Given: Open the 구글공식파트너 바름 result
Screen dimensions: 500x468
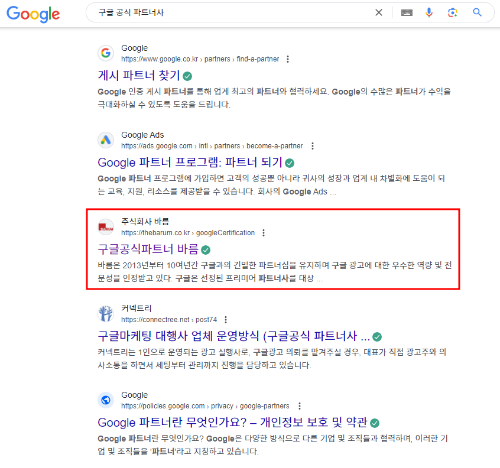Looking at the screenshot, I should (x=148, y=249).
